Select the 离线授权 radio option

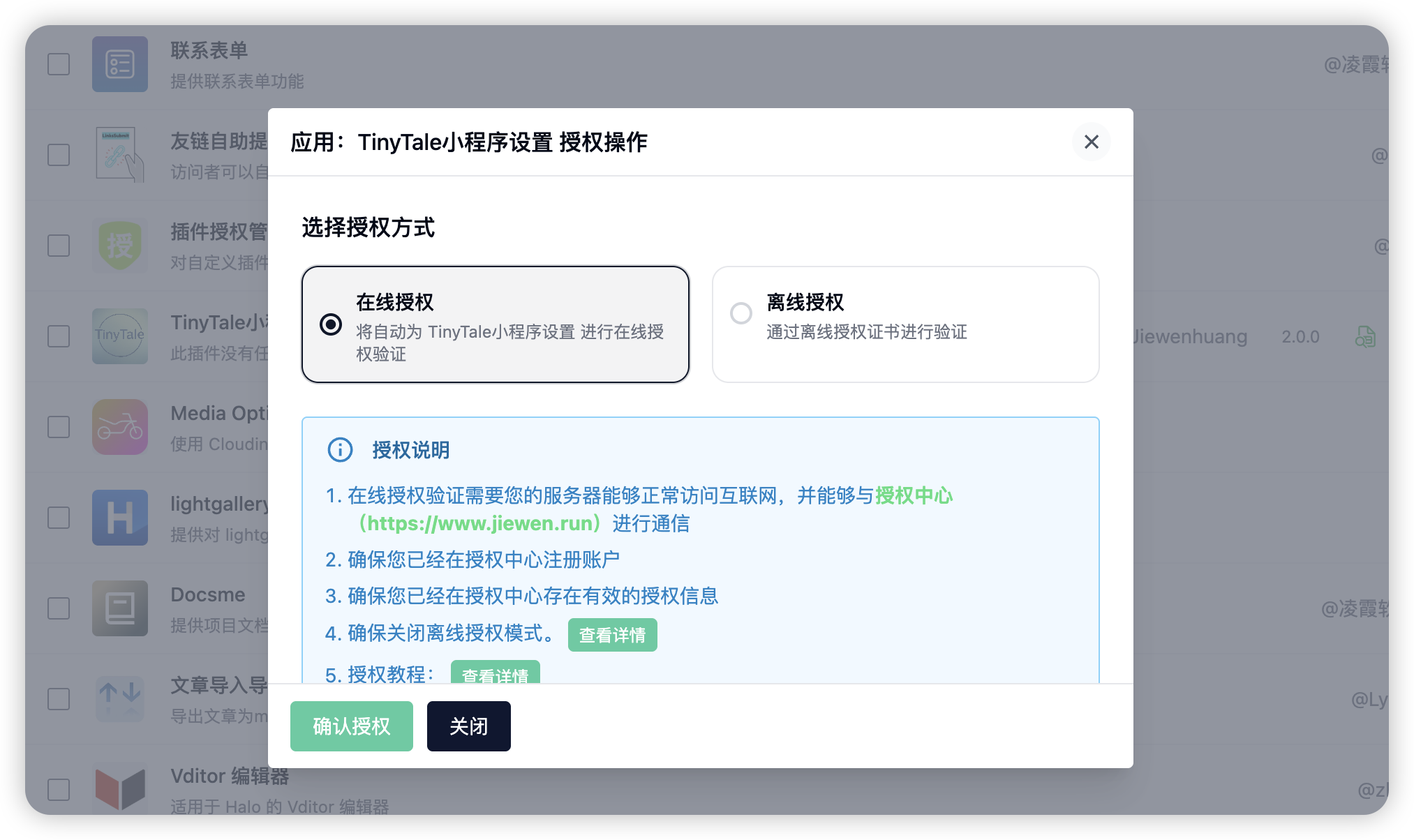tap(741, 313)
